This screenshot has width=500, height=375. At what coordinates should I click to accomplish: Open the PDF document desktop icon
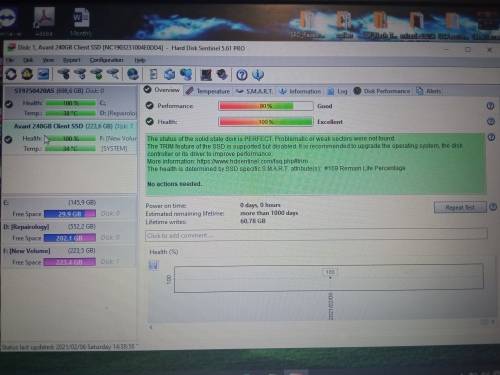[44, 21]
